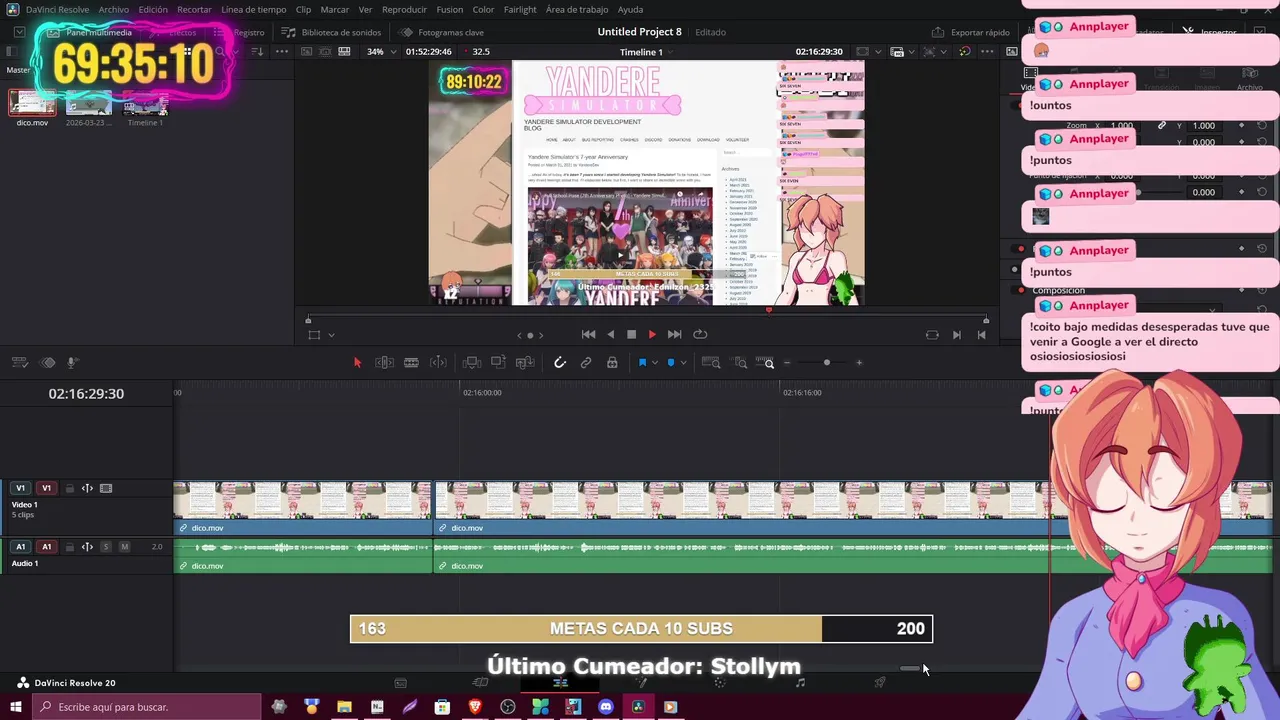Click the Windows search box
This screenshot has height=720, width=1280.
point(147,707)
